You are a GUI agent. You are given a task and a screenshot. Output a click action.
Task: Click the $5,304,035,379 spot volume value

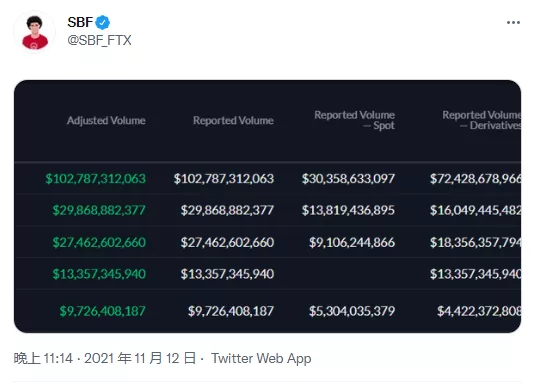(x=352, y=311)
